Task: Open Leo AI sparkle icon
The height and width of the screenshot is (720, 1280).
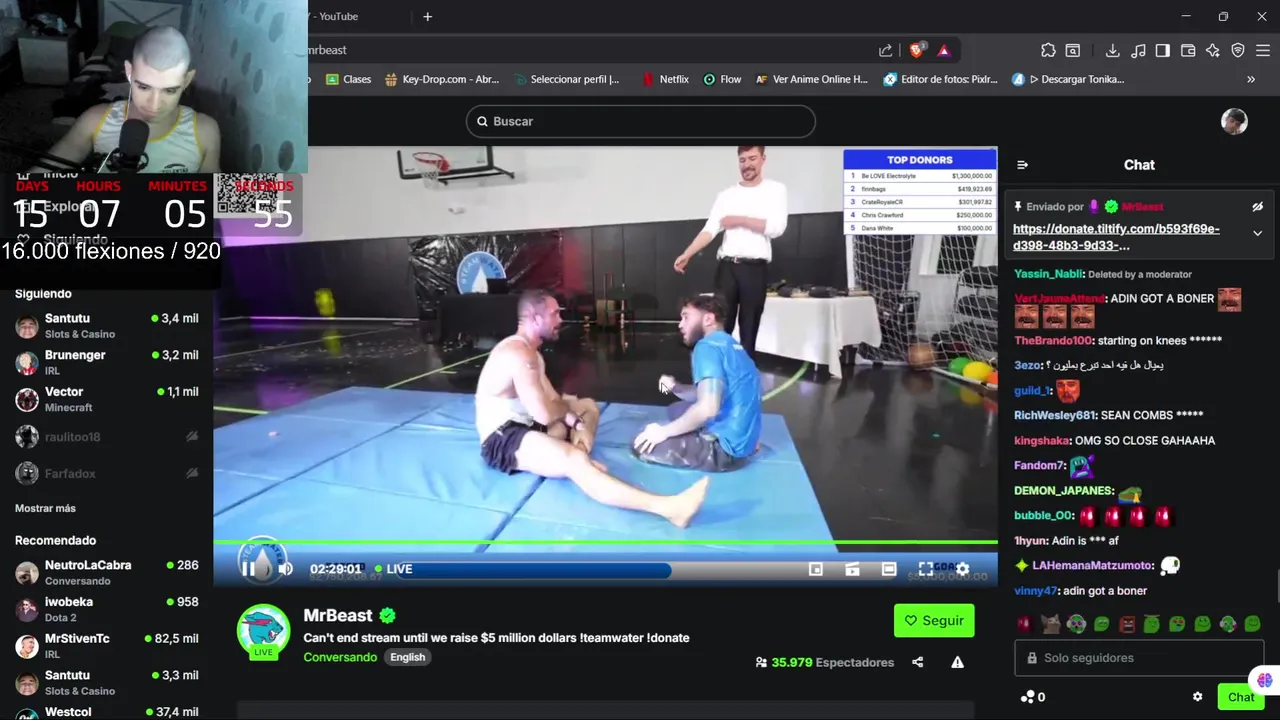Action: pyautogui.click(x=1213, y=50)
